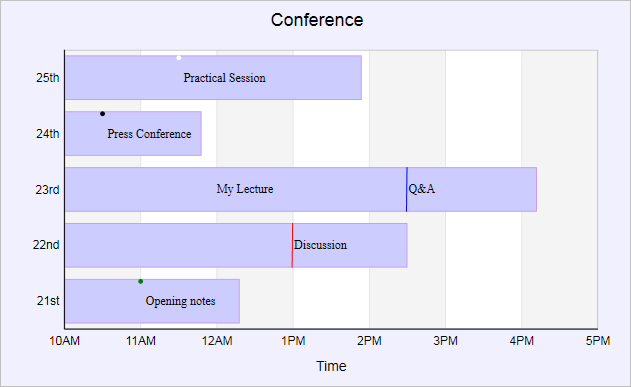Select the Q&A bar segment

(x=472, y=189)
